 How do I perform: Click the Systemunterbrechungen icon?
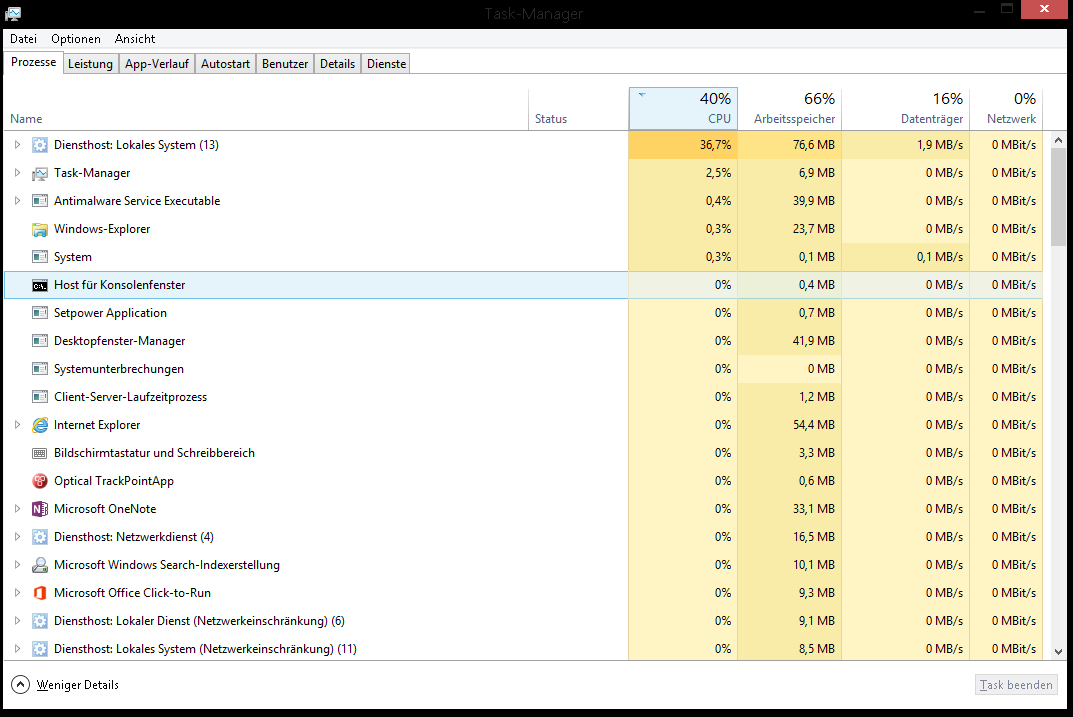pyautogui.click(x=40, y=369)
